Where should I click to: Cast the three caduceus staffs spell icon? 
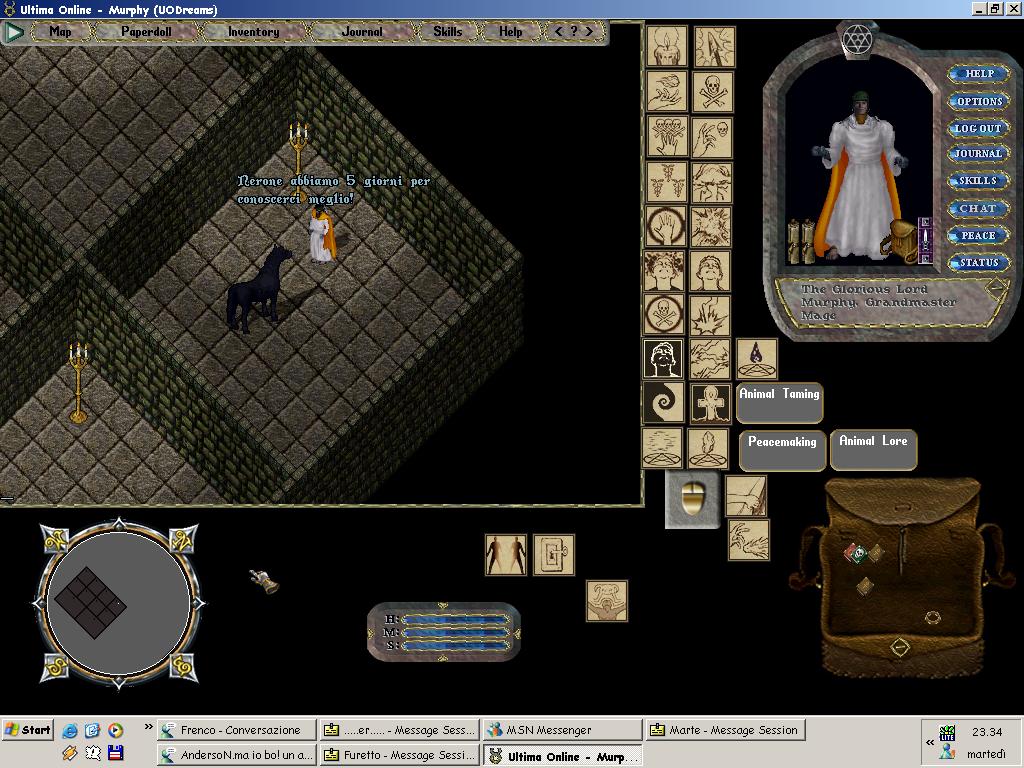[x=666, y=182]
